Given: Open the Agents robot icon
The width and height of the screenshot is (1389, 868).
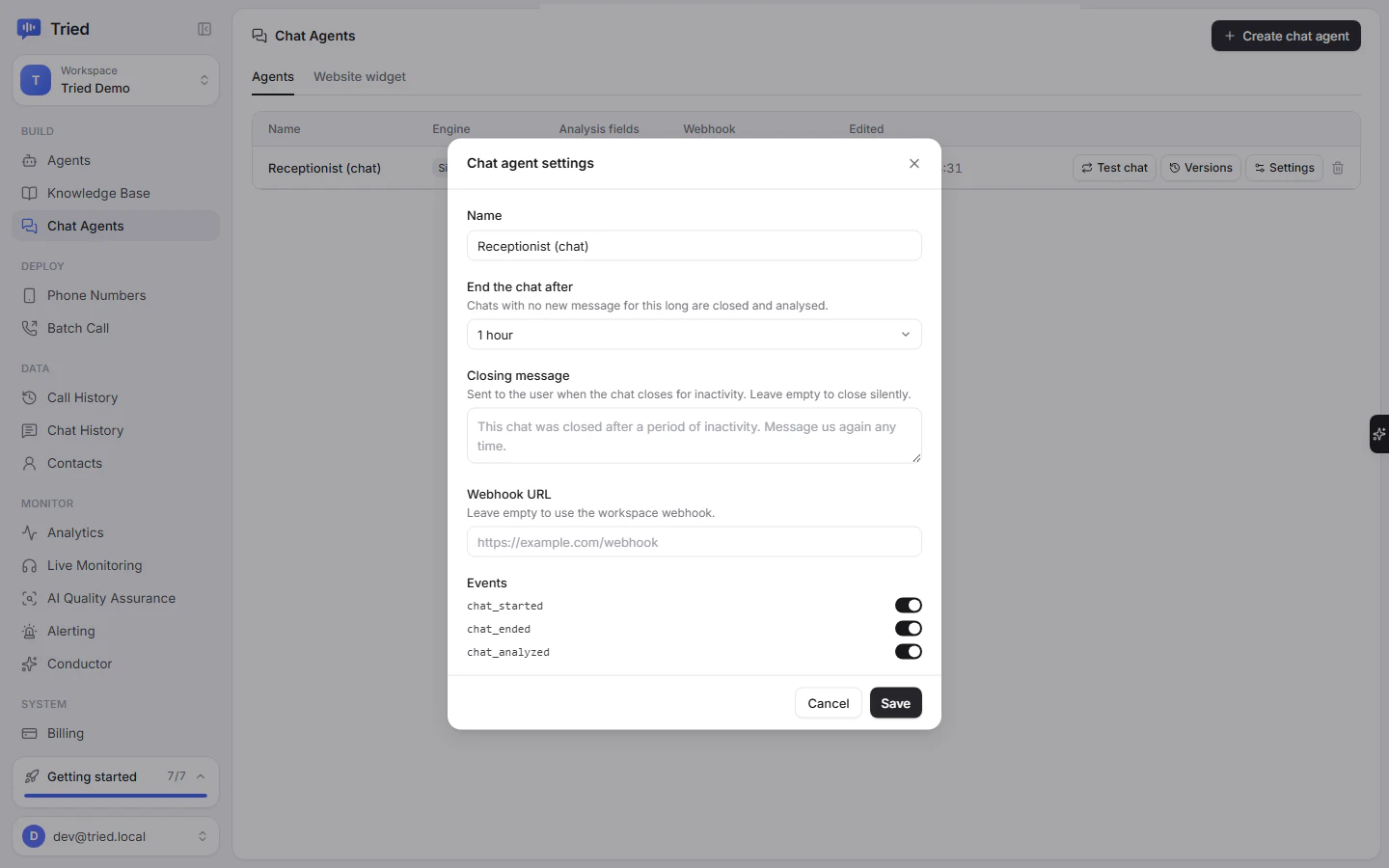Looking at the screenshot, I should point(30,161).
